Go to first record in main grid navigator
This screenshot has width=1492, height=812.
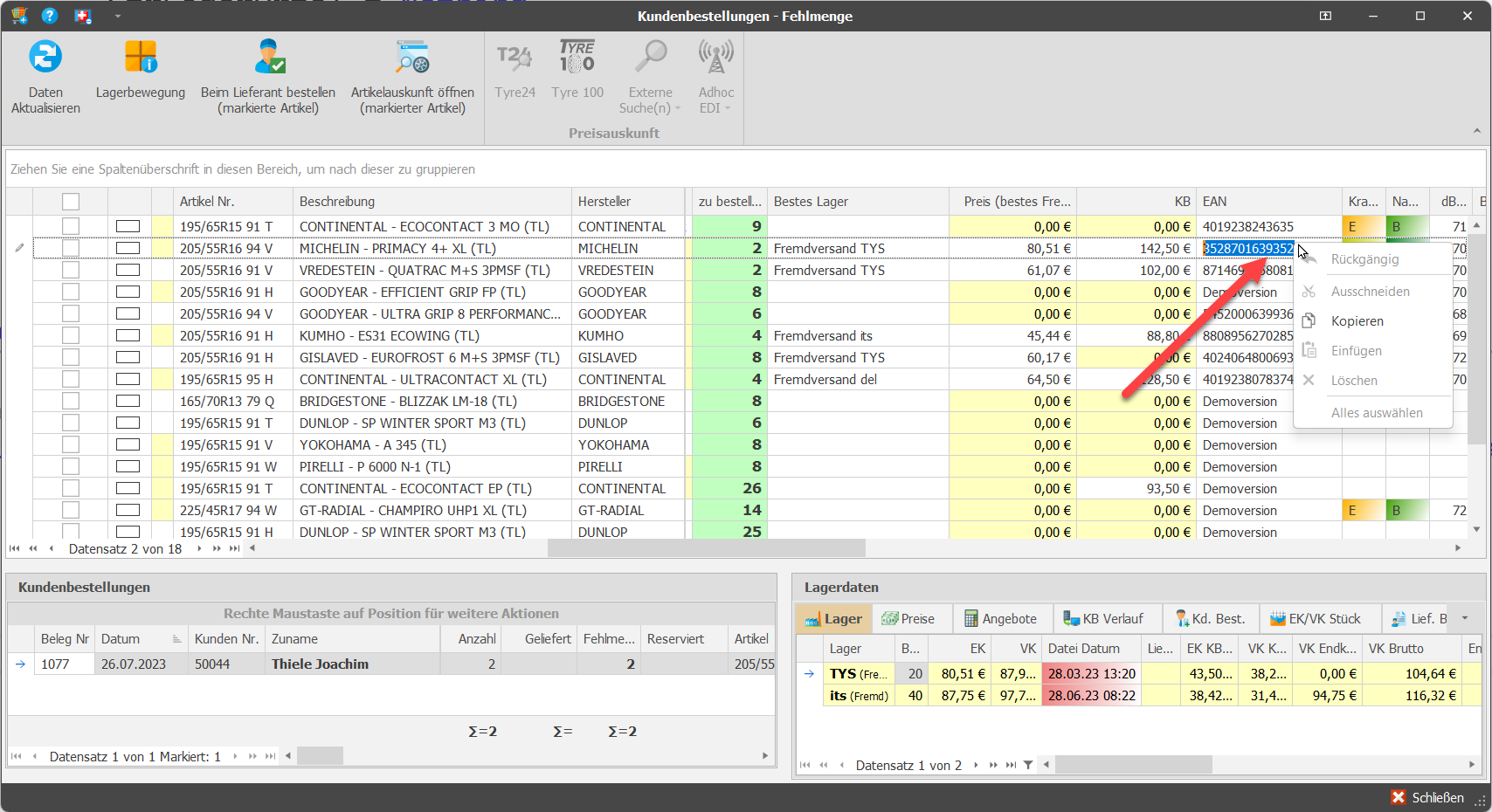pyautogui.click(x=14, y=548)
